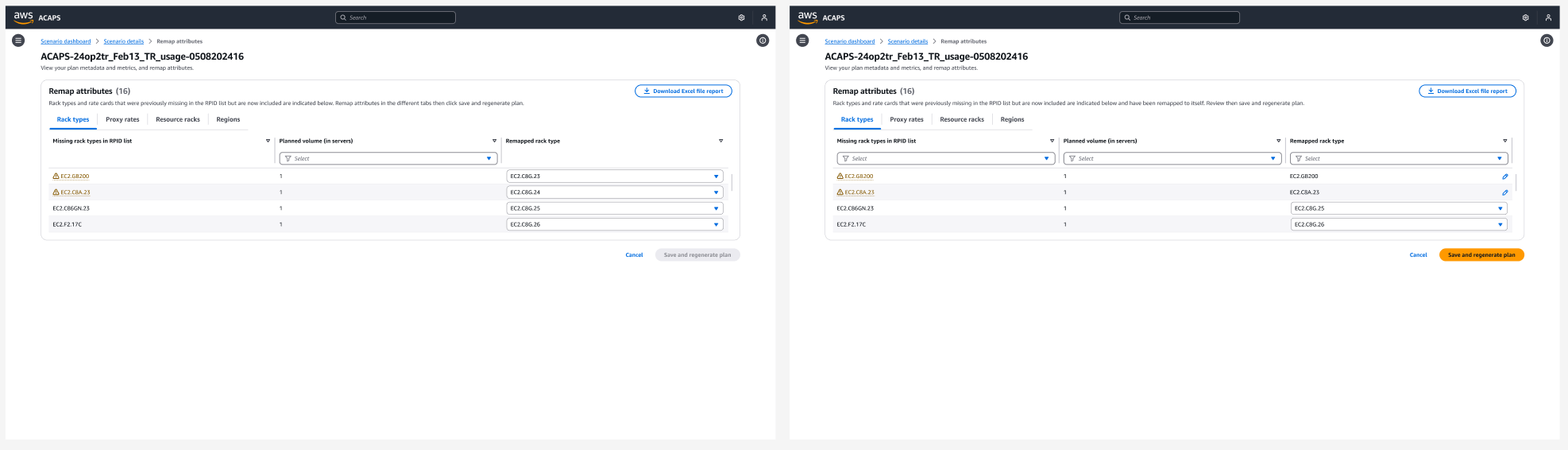Viewport: 1568px width, 450px height.
Task: Open Planned volume Select filter, right screen
Action: coord(1172,158)
